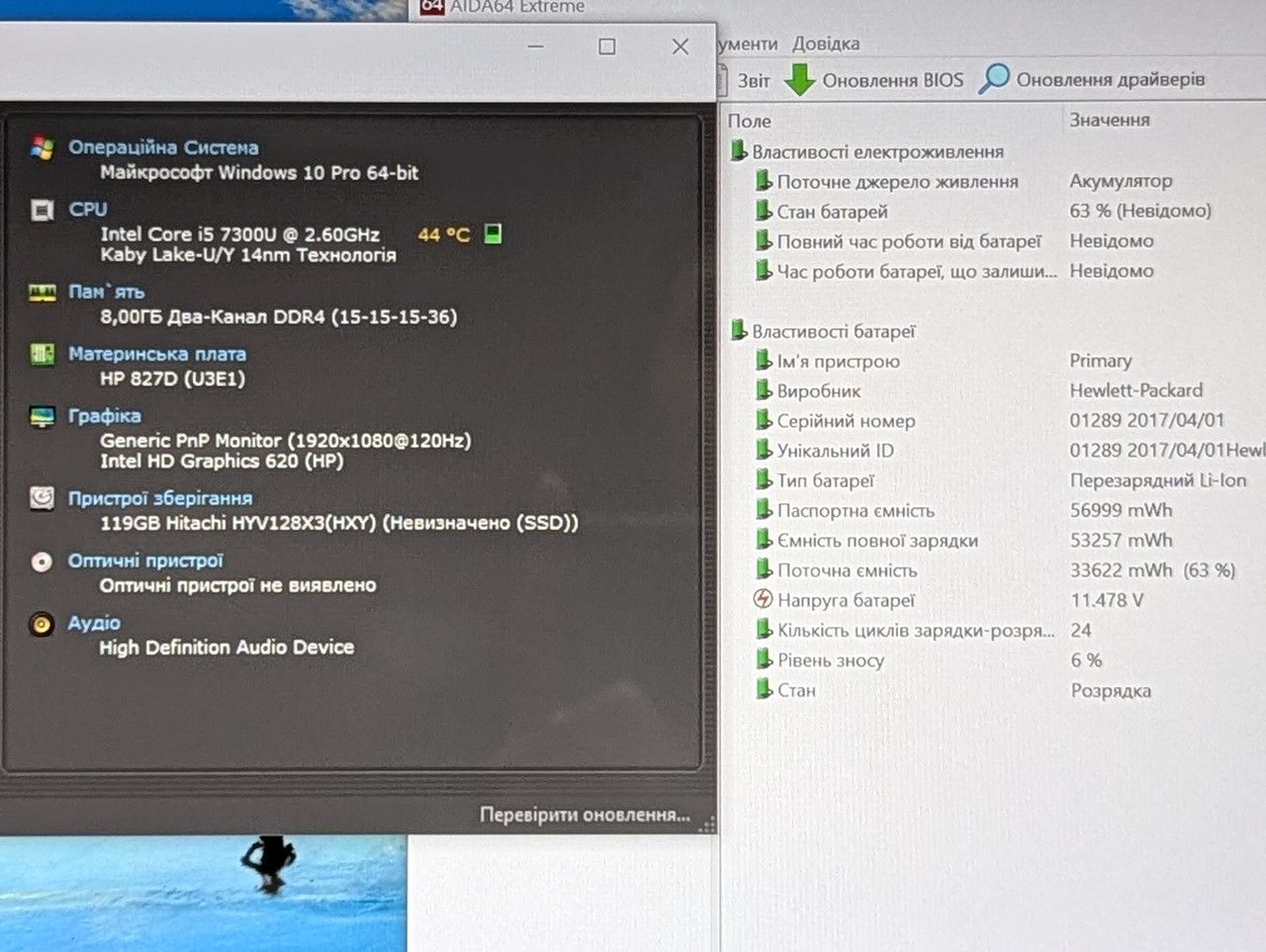Screen dimensions: 1266x952
Task: Click the motherboard icon next to Материнська плата
Action: 42,354
